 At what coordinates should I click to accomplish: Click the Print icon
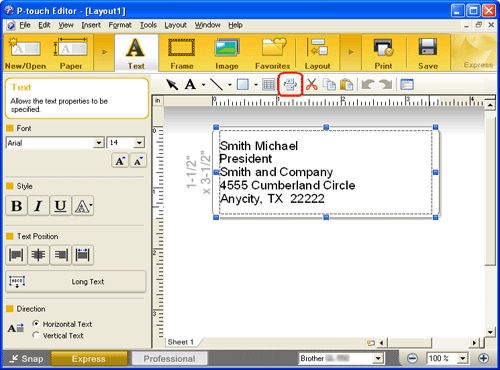(x=383, y=53)
